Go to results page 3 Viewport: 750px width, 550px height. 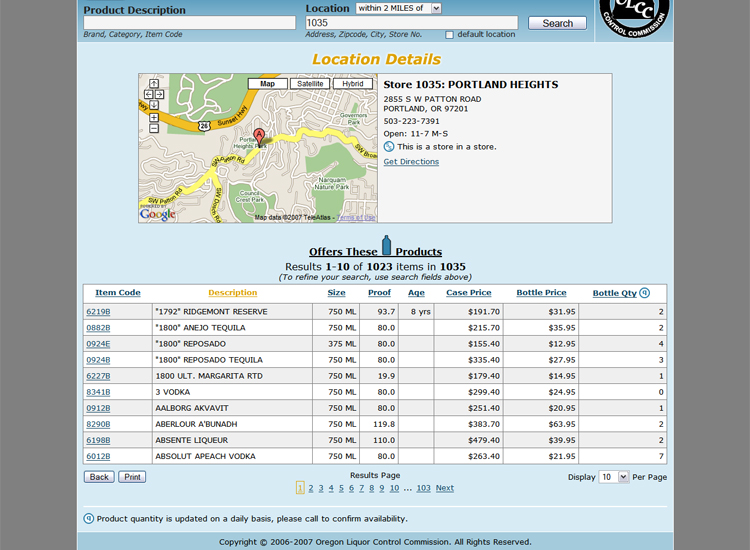click(x=321, y=488)
